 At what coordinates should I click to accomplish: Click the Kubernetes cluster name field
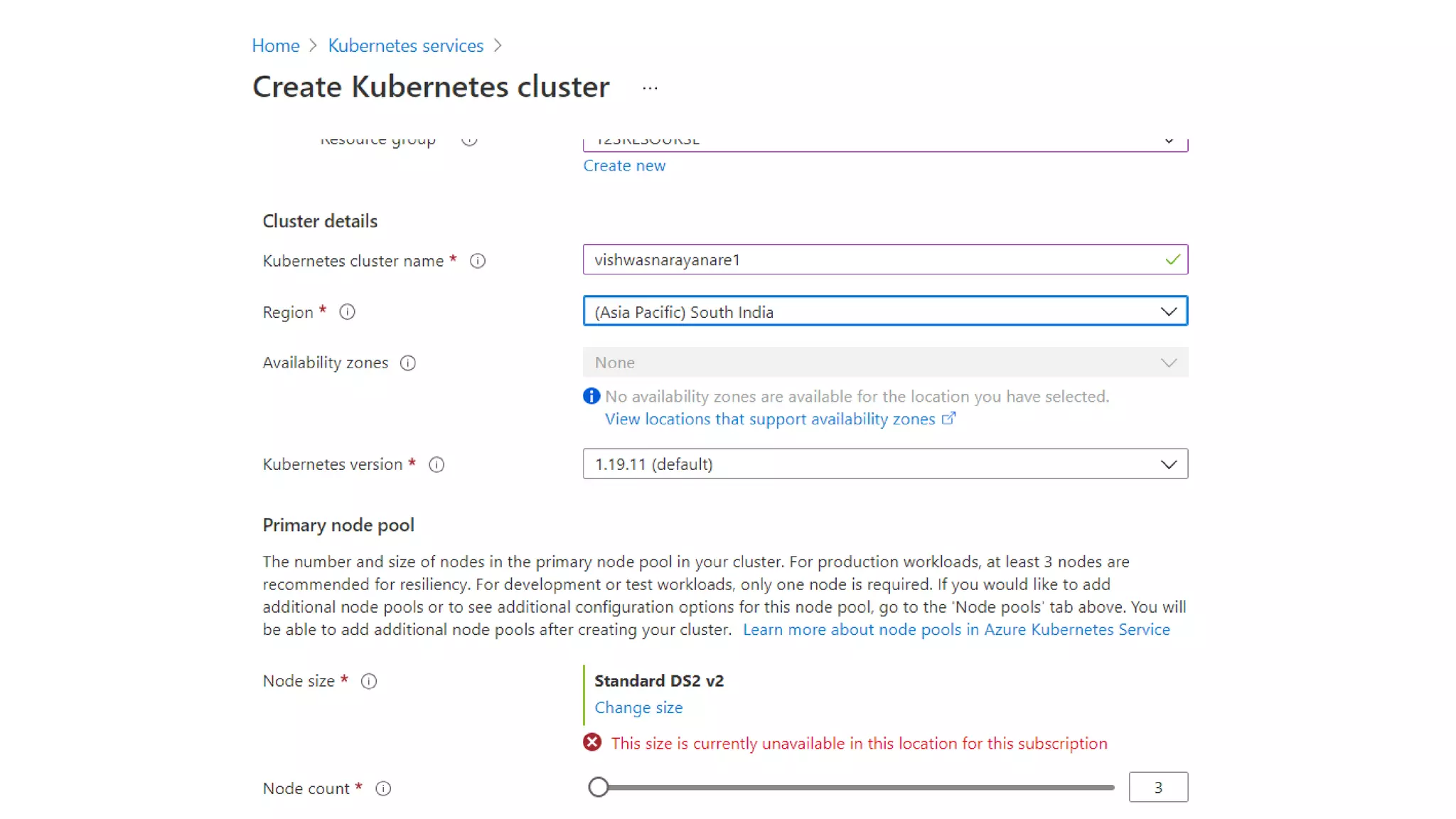pyautogui.click(x=874, y=260)
